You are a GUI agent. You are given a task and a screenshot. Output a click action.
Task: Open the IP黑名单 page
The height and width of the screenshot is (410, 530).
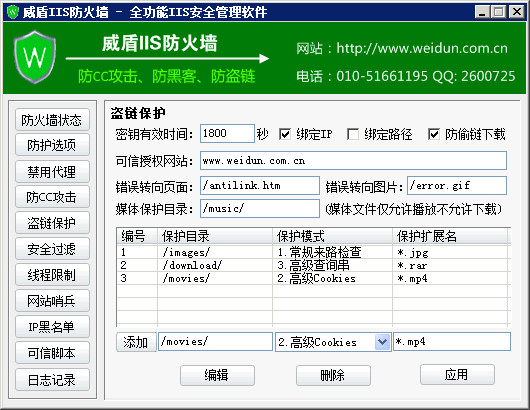click(52, 327)
